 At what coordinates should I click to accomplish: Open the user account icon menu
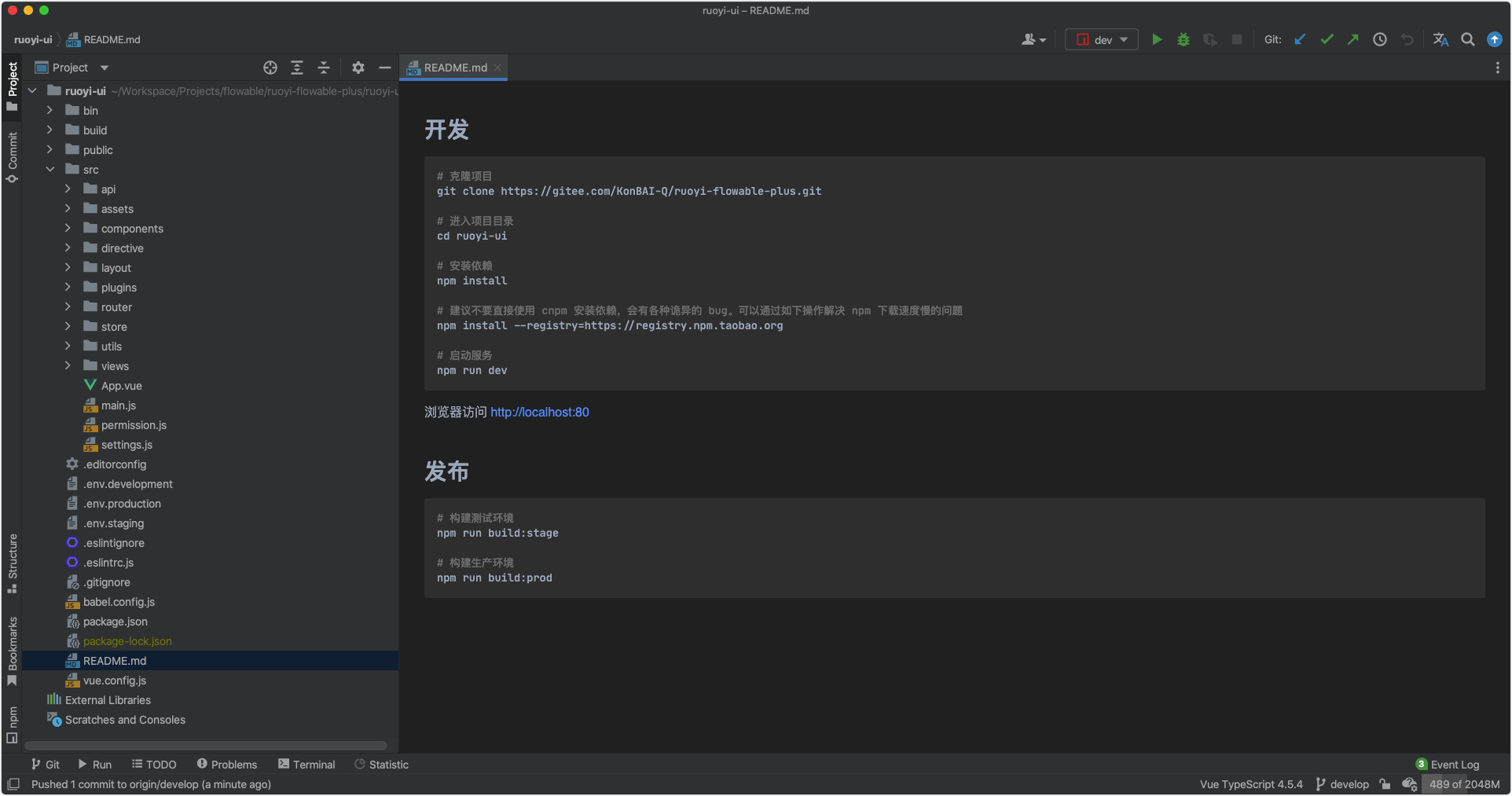click(x=1033, y=39)
